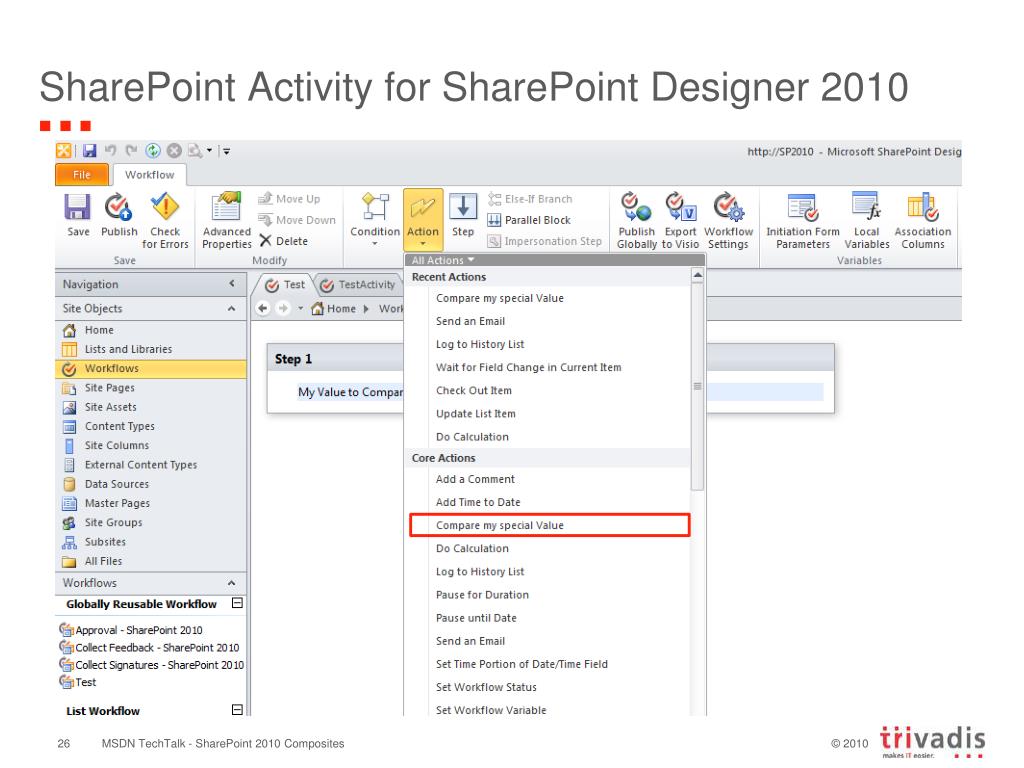Screen dimensions: 1024x768
Task: Open All Files
Action: (x=151, y=561)
